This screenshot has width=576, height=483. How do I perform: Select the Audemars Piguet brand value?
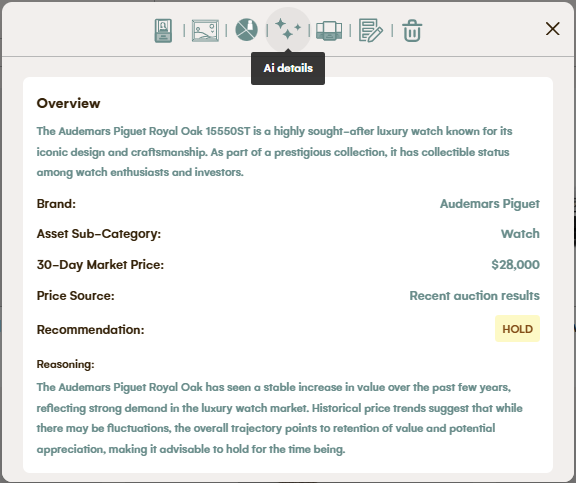(x=490, y=203)
